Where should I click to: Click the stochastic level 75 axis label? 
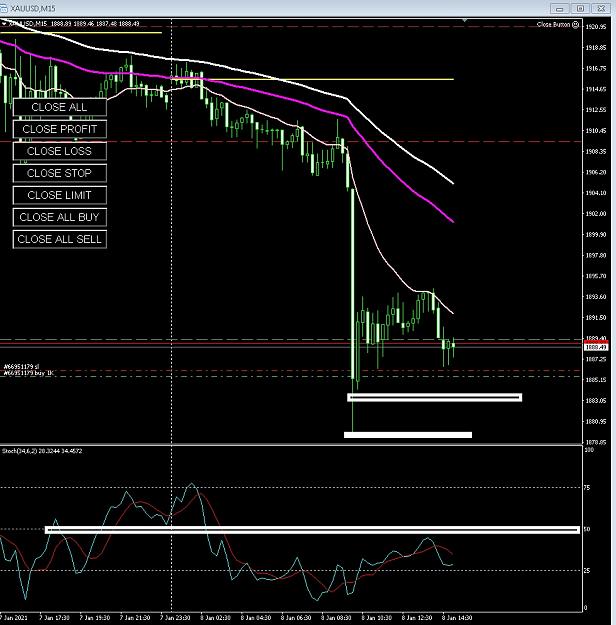(587, 487)
